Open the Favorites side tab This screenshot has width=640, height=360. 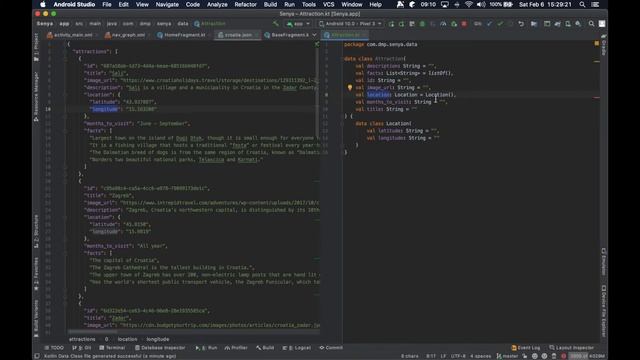click(36, 274)
